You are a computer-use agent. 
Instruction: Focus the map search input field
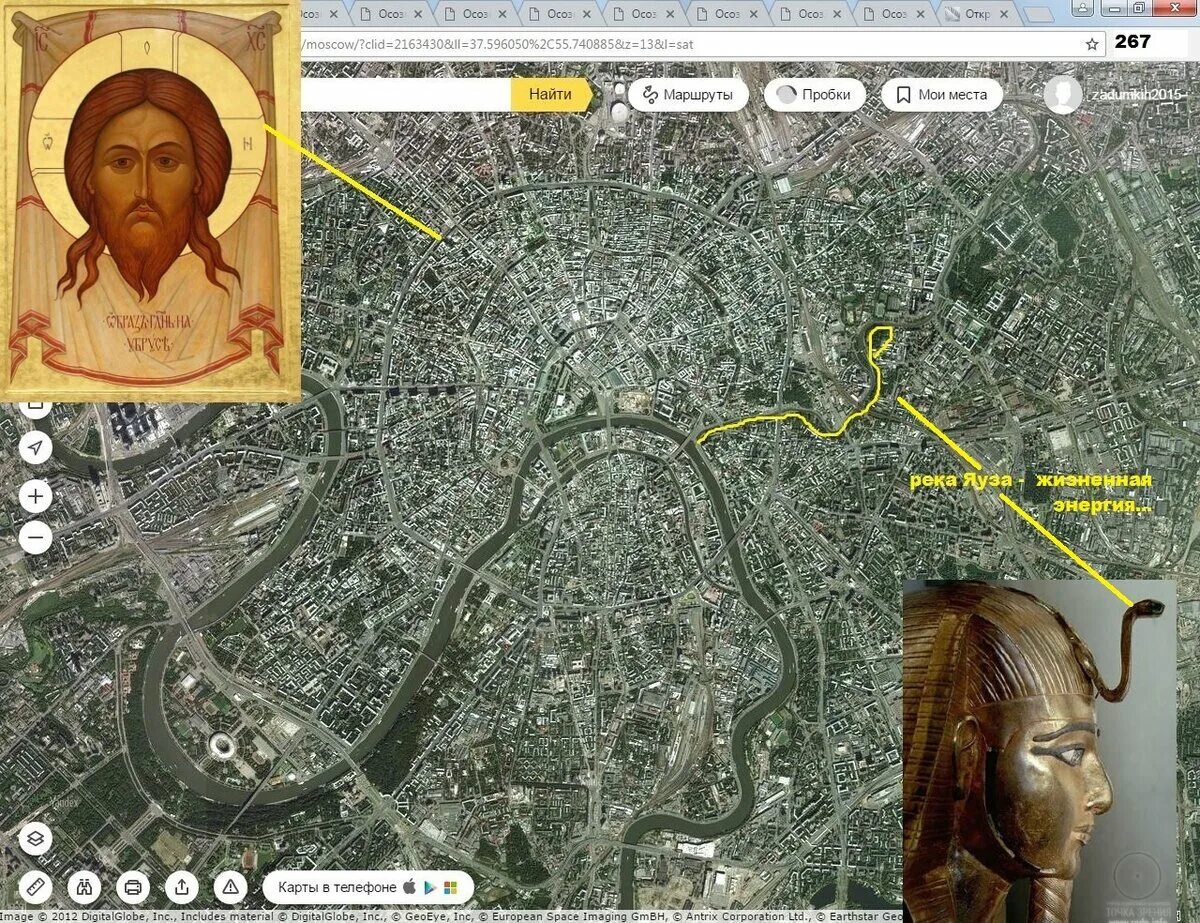point(406,94)
